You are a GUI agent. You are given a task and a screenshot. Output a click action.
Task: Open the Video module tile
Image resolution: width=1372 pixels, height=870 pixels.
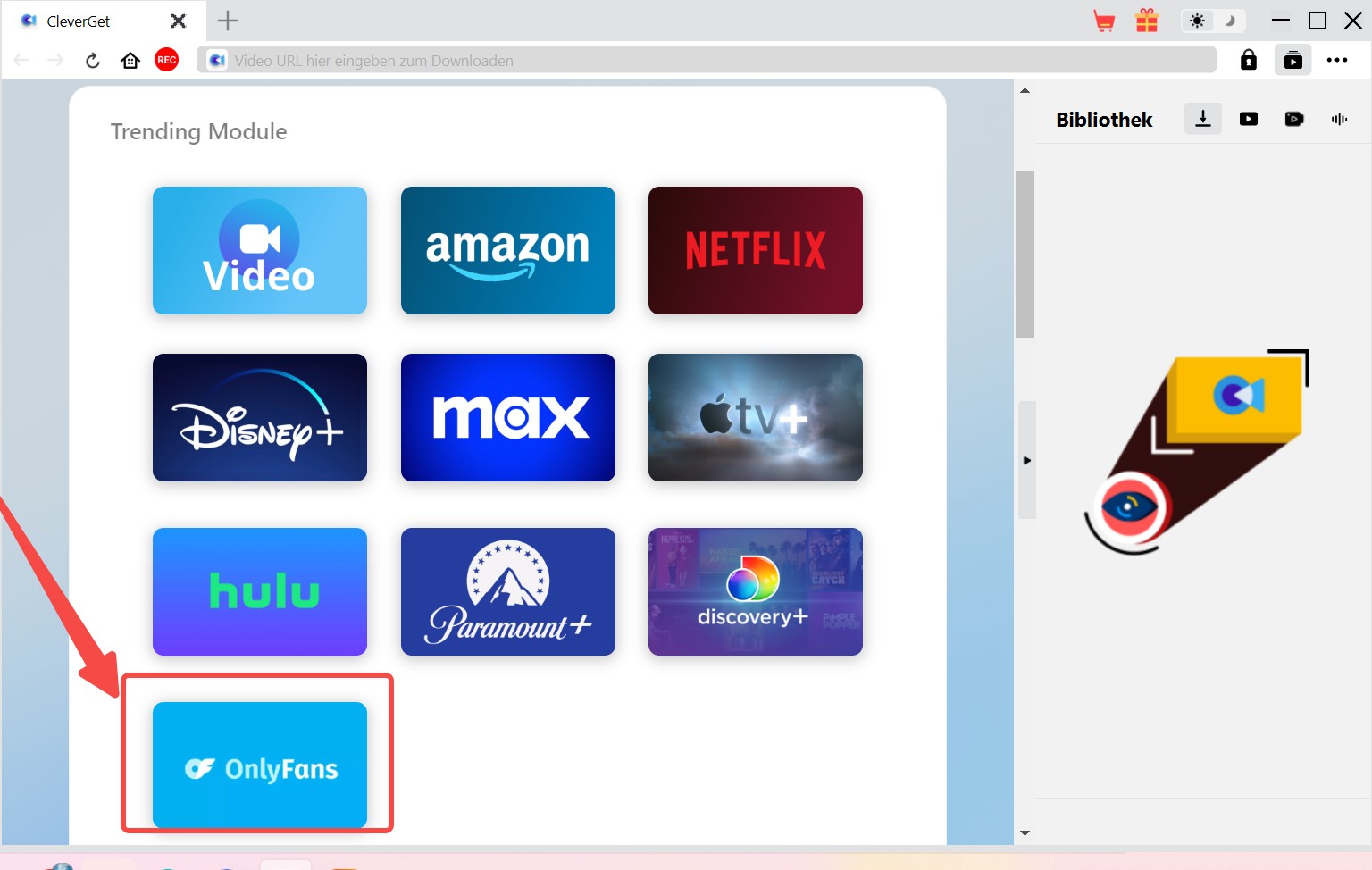(x=260, y=250)
